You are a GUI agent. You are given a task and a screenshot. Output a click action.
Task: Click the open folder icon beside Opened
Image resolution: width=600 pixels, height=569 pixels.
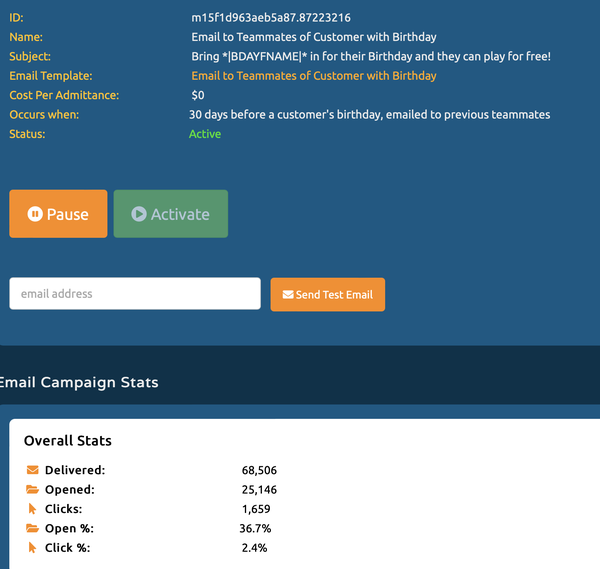(x=33, y=490)
